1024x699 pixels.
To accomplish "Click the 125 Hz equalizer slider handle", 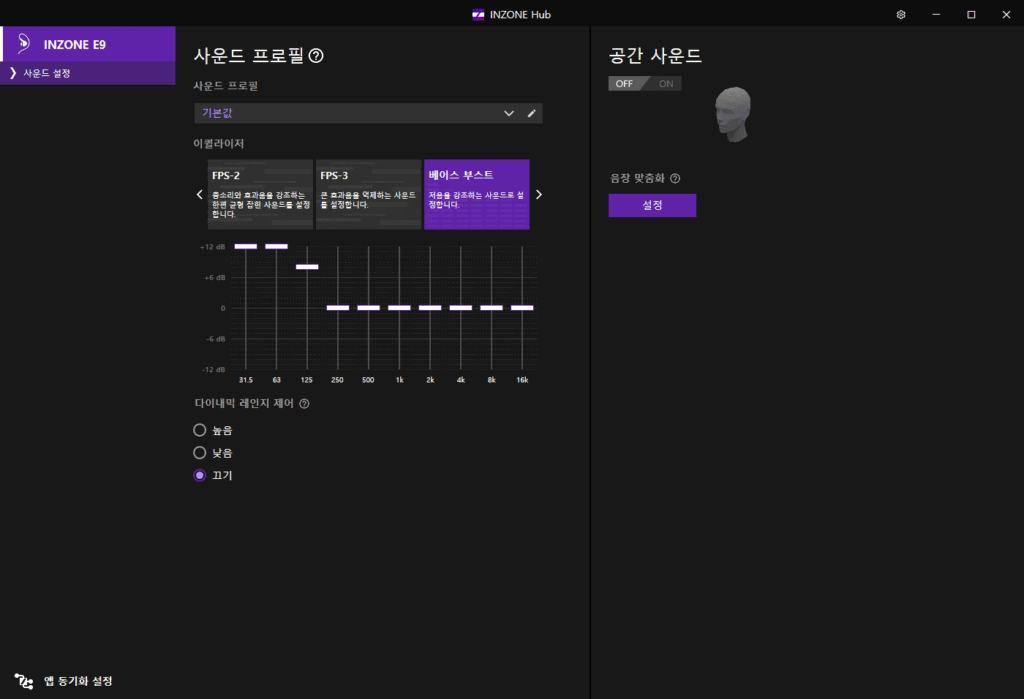I will (307, 267).
